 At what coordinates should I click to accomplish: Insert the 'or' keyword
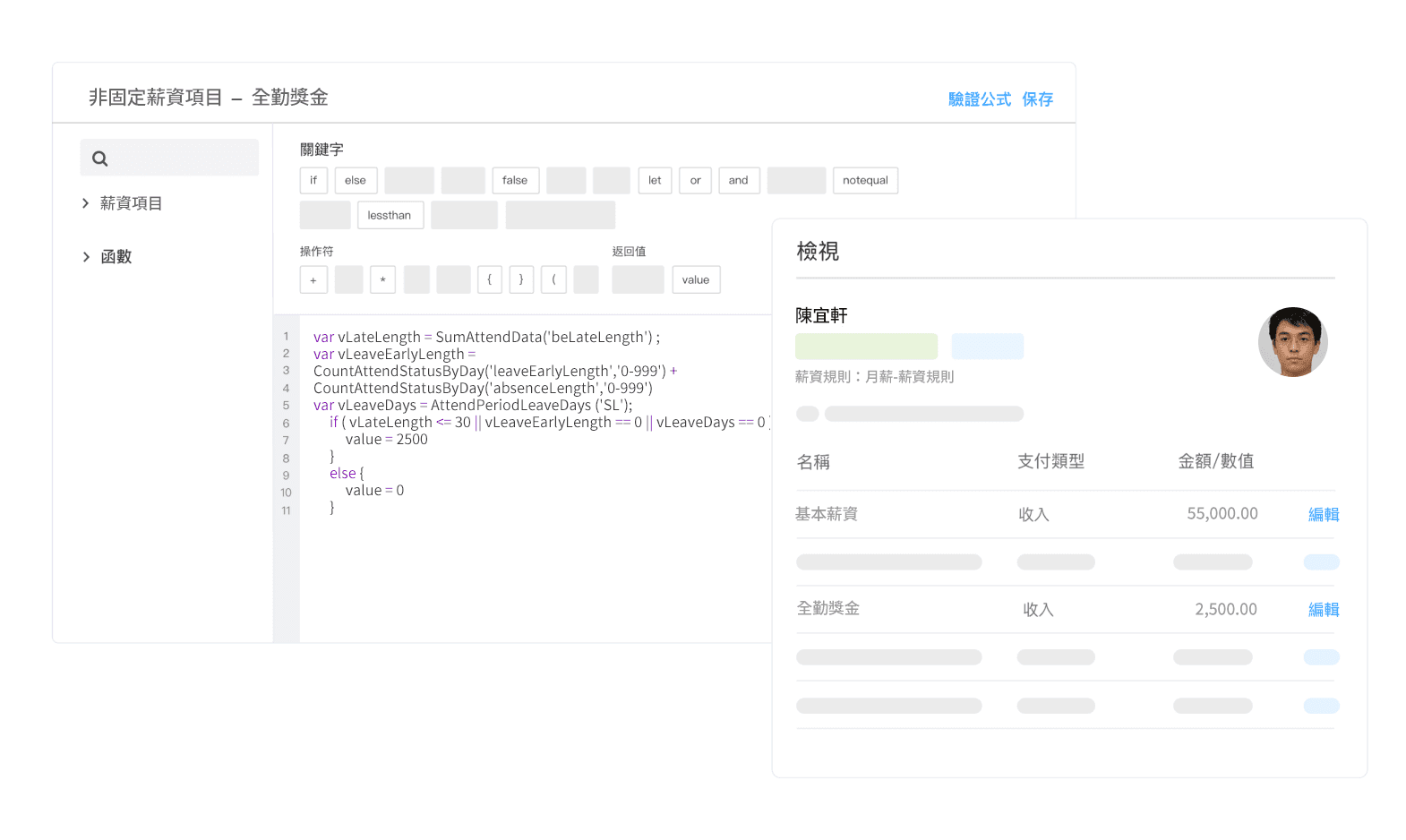(695, 180)
